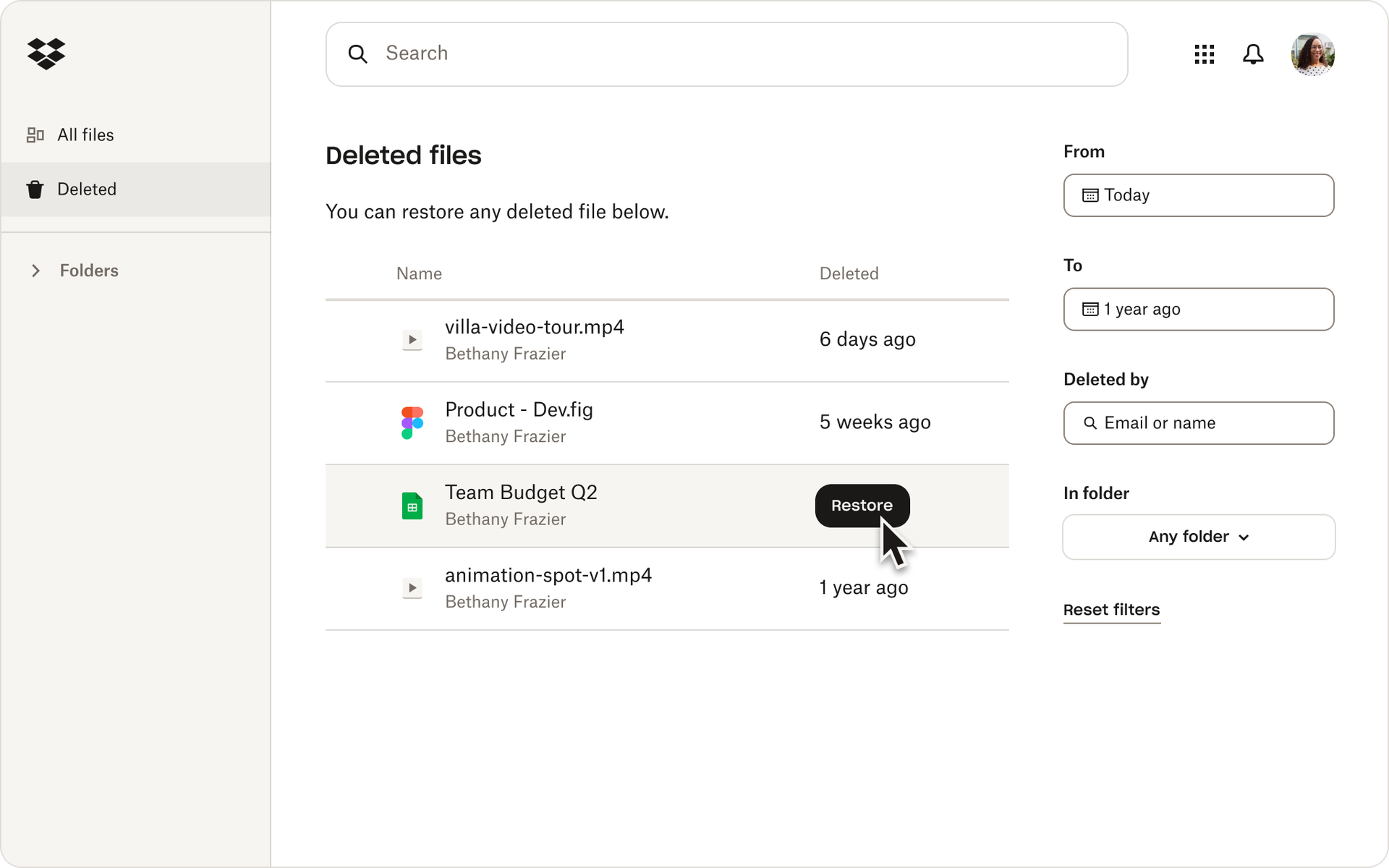
Task: Open the Any folder dropdown
Action: pyautogui.click(x=1198, y=537)
